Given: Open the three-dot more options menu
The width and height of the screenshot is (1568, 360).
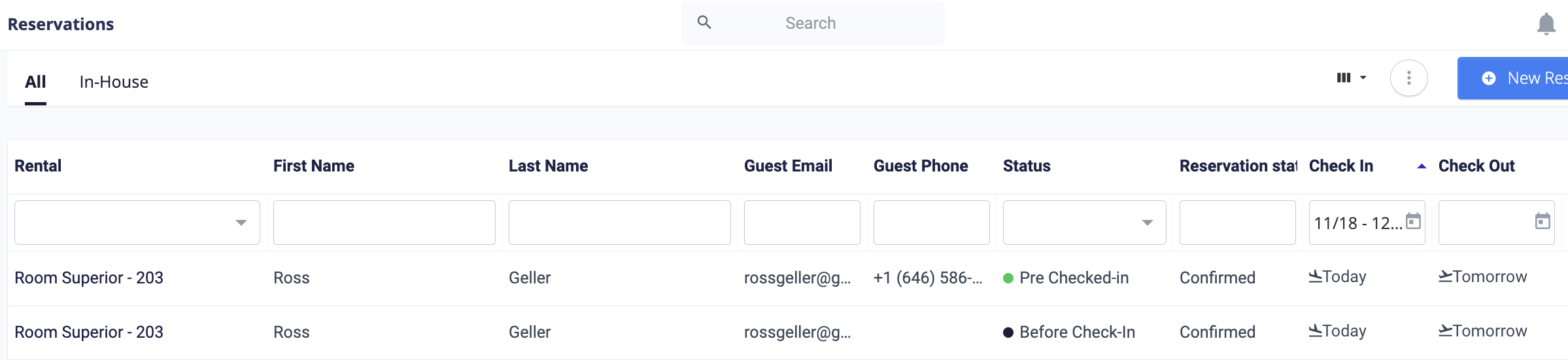Looking at the screenshot, I should click(1408, 78).
